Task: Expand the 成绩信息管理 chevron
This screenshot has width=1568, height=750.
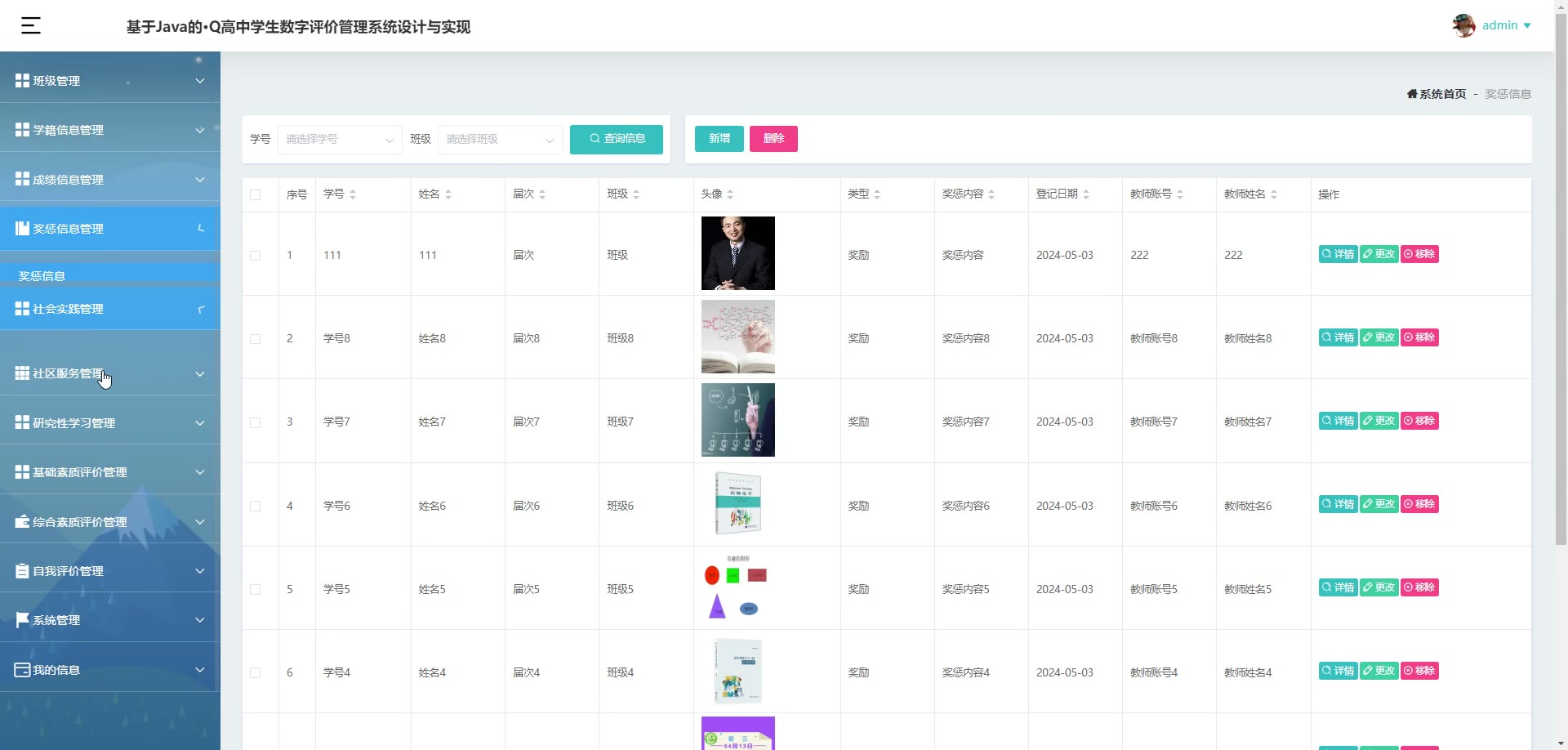Action: pyautogui.click(x=200, y=180)
